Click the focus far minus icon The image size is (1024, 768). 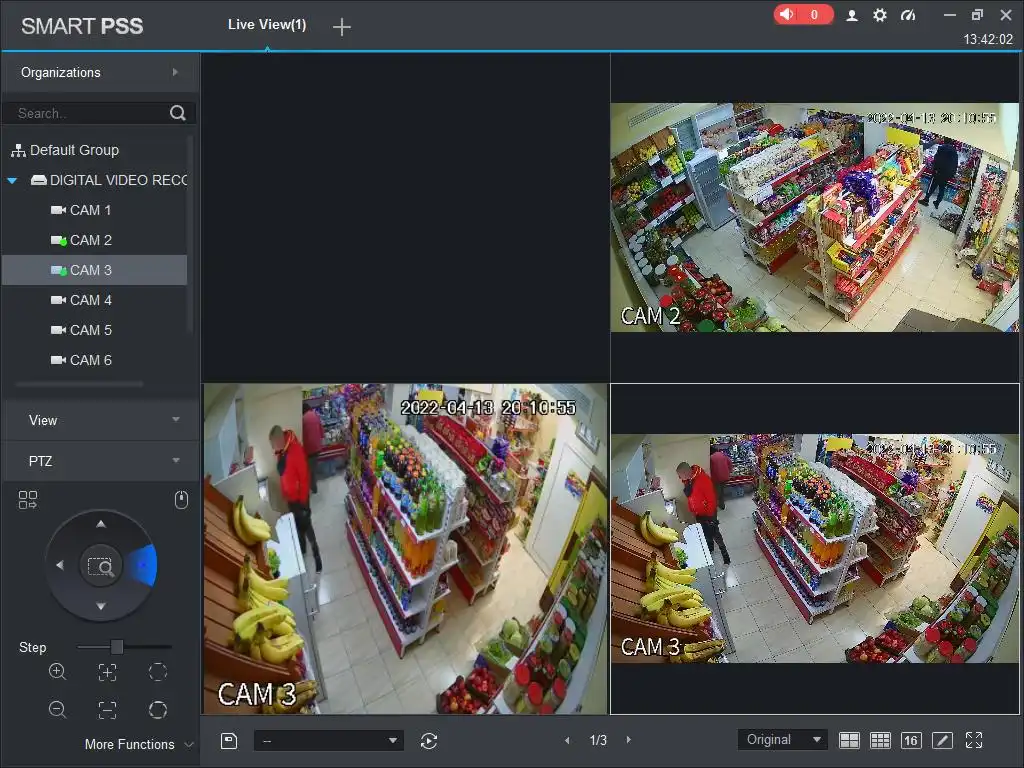107,710
